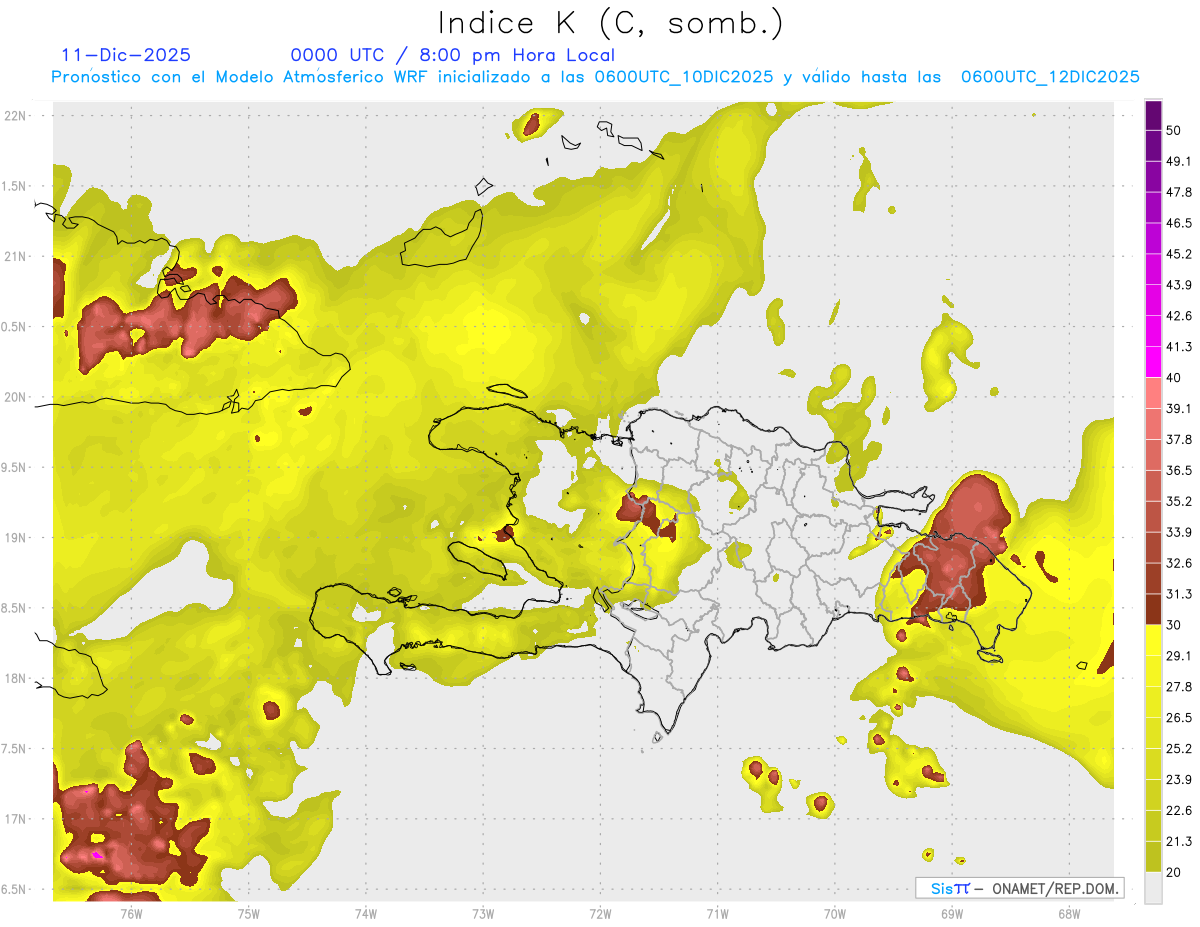The width and height of the screenshot is (1200, 927).
Task: Click the 68W longitude label
Action: (x=1069, y=913)
